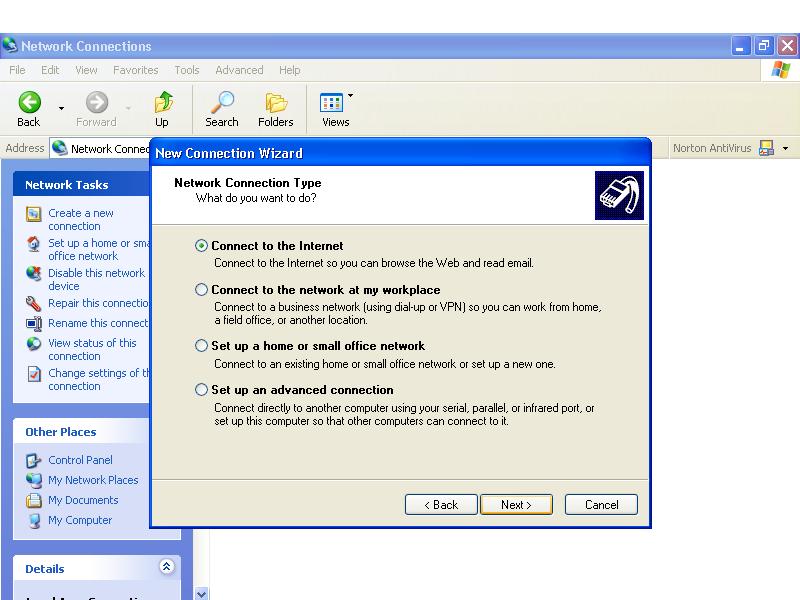Image resolution: width=800 pixels, height=600 pixels.
Task: Select Connect to the network at my workplace
Action: pyautogui.click(x=202, y=290)
